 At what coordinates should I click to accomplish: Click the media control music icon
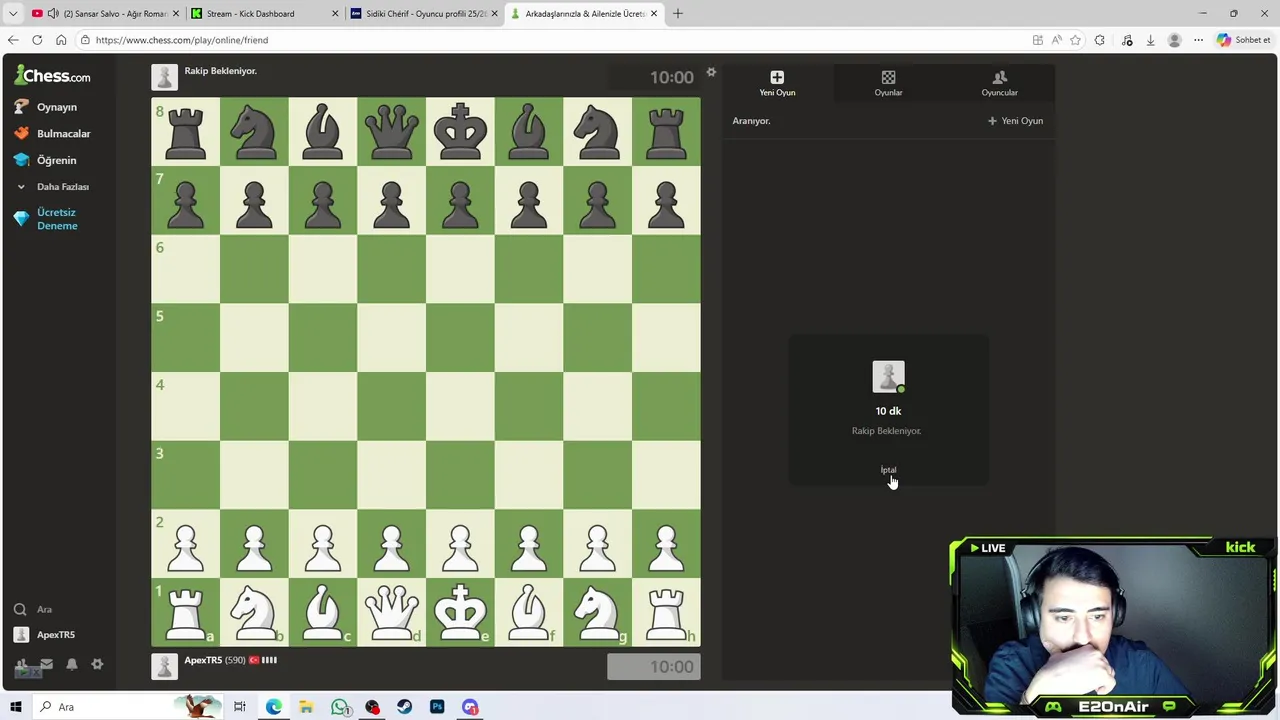pyautogui.click(x=1127, y=40)
